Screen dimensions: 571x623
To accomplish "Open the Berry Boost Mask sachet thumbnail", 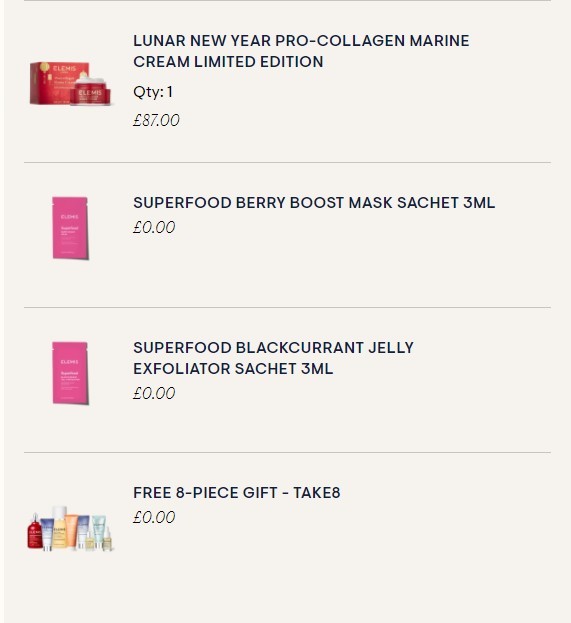I will click(x=70, y=228).
